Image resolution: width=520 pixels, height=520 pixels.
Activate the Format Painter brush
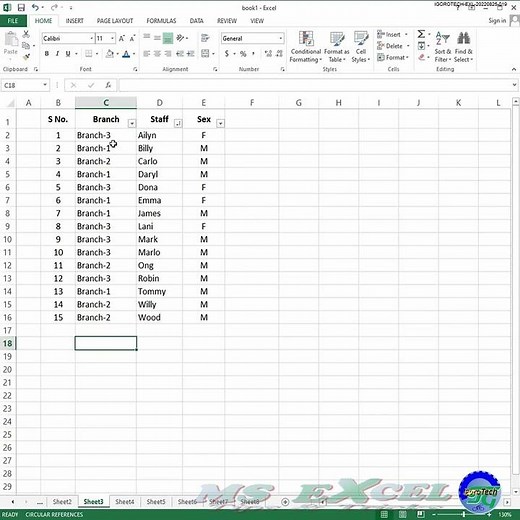26,57
